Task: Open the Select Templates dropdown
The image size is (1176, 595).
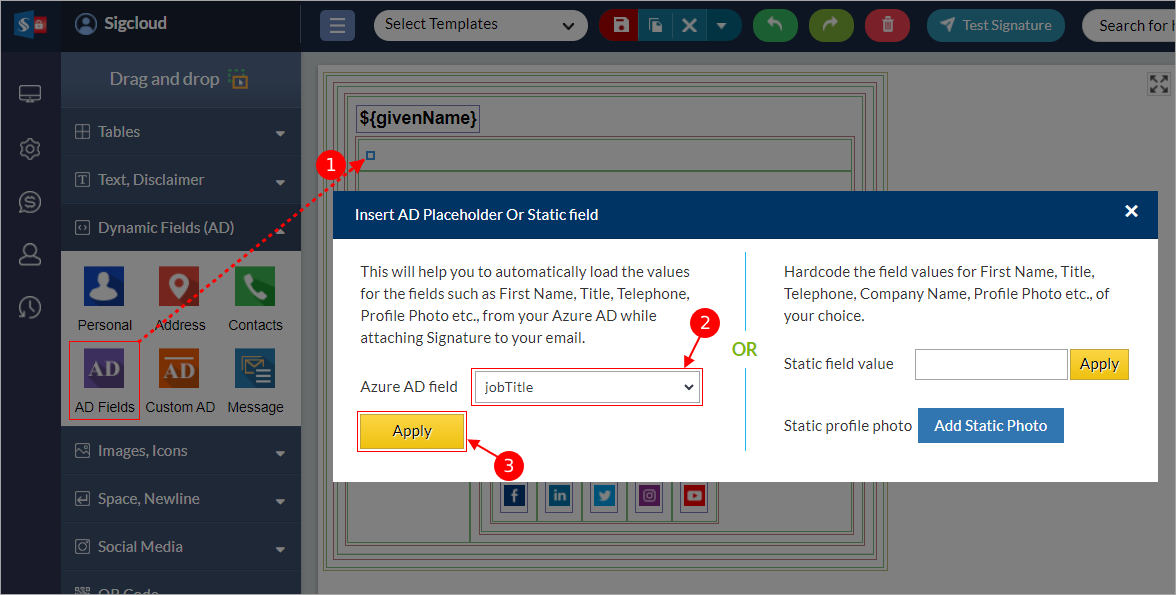Action: click(x=480, y=25)
